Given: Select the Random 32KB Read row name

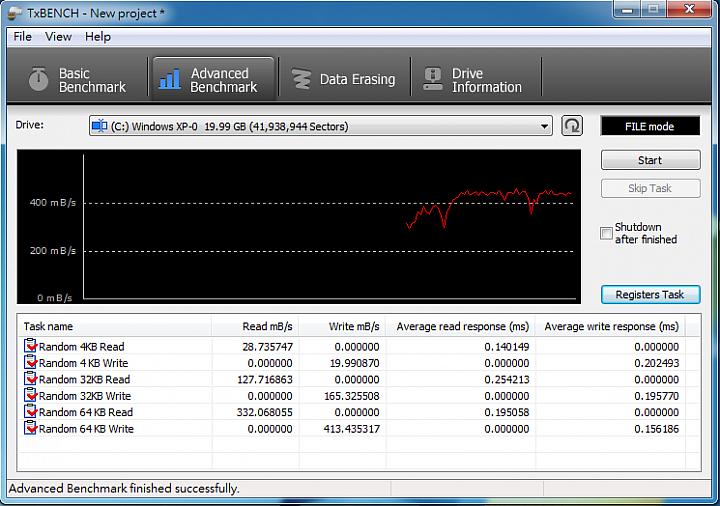Looking at the screenshot, I should click(84, 380).
